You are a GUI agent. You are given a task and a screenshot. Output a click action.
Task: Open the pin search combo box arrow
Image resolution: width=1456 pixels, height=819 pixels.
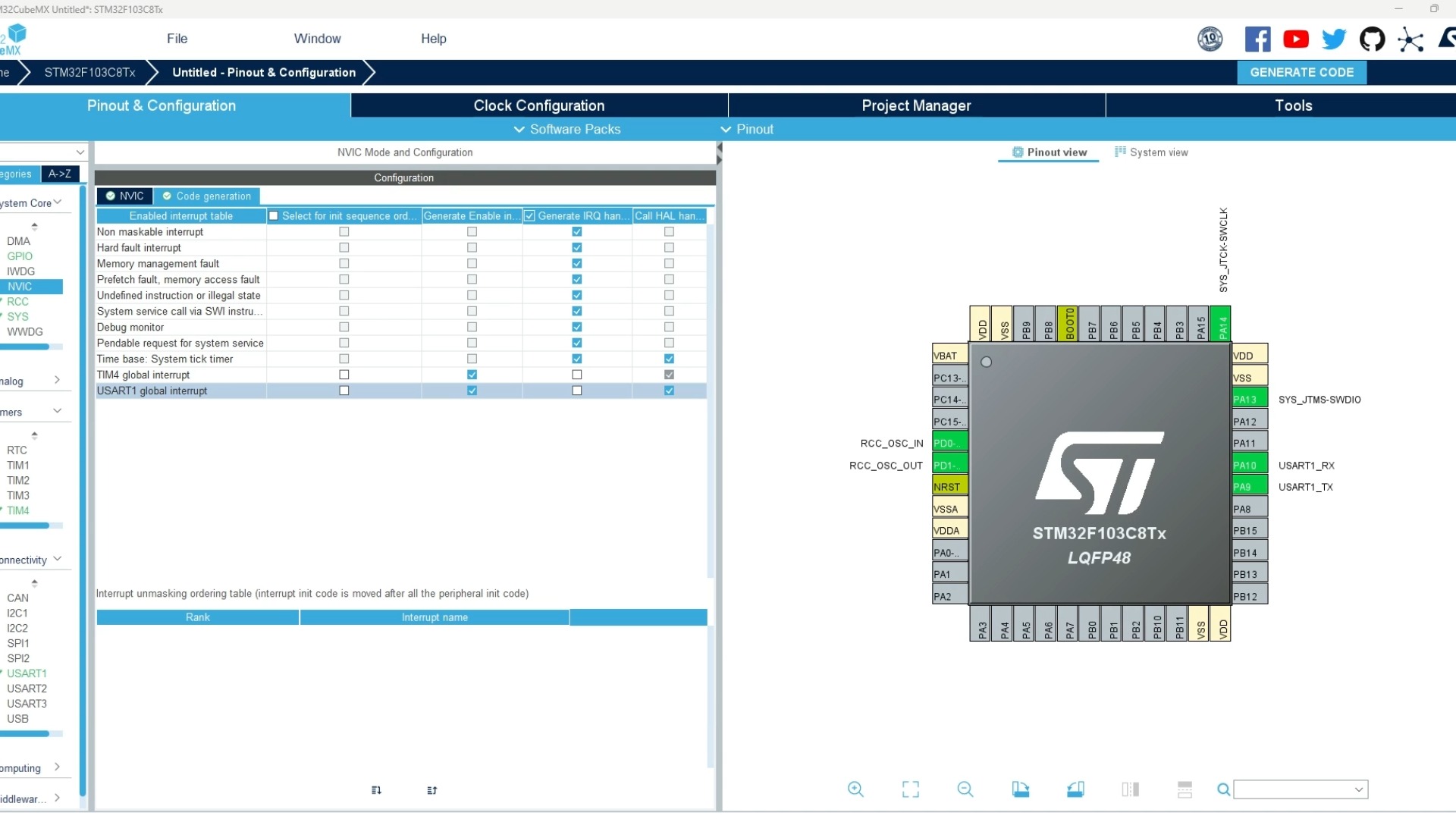pos(1359,789)
